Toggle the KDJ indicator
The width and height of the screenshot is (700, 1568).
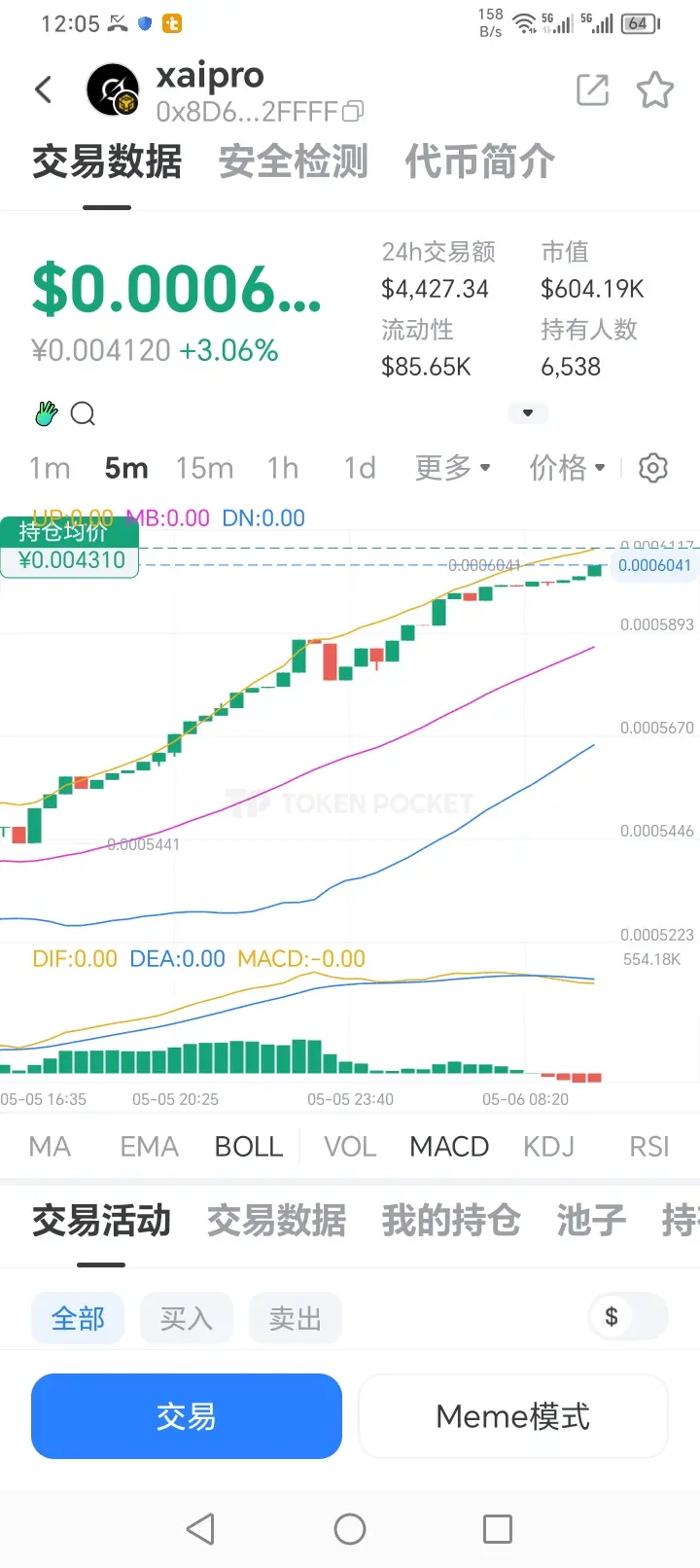point(548,1147)
